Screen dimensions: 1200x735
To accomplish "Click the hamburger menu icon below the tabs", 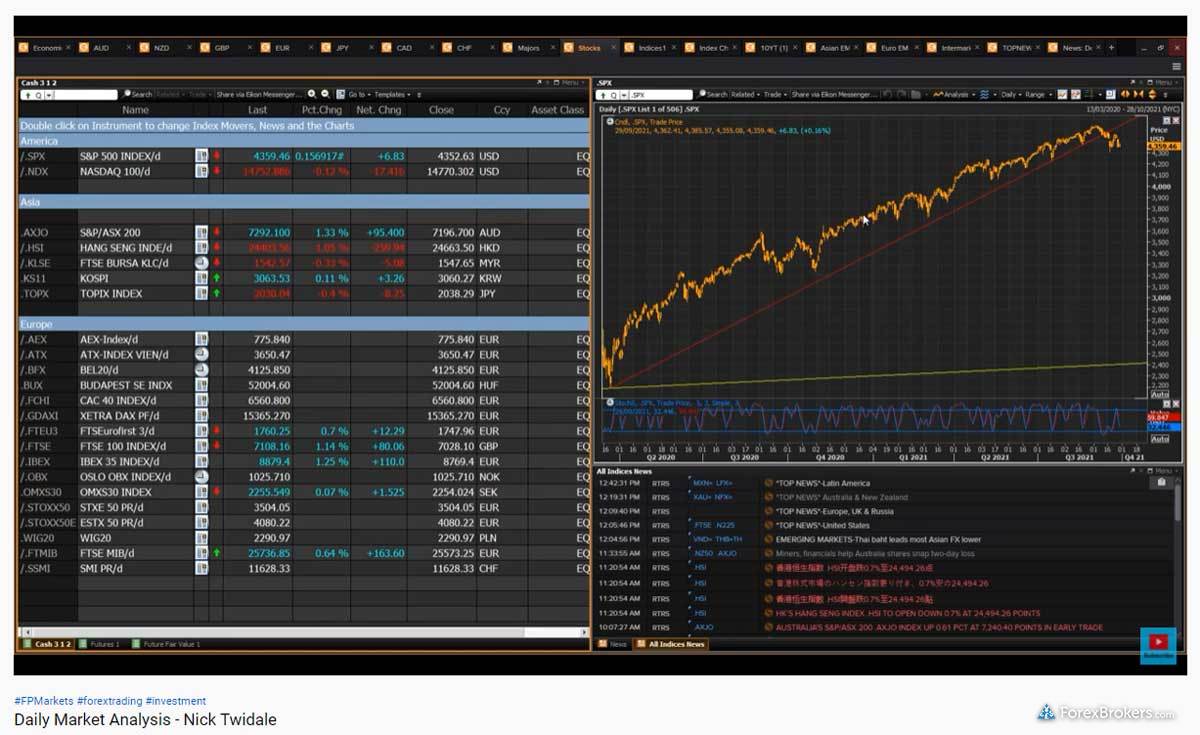I will (1176, 66).
